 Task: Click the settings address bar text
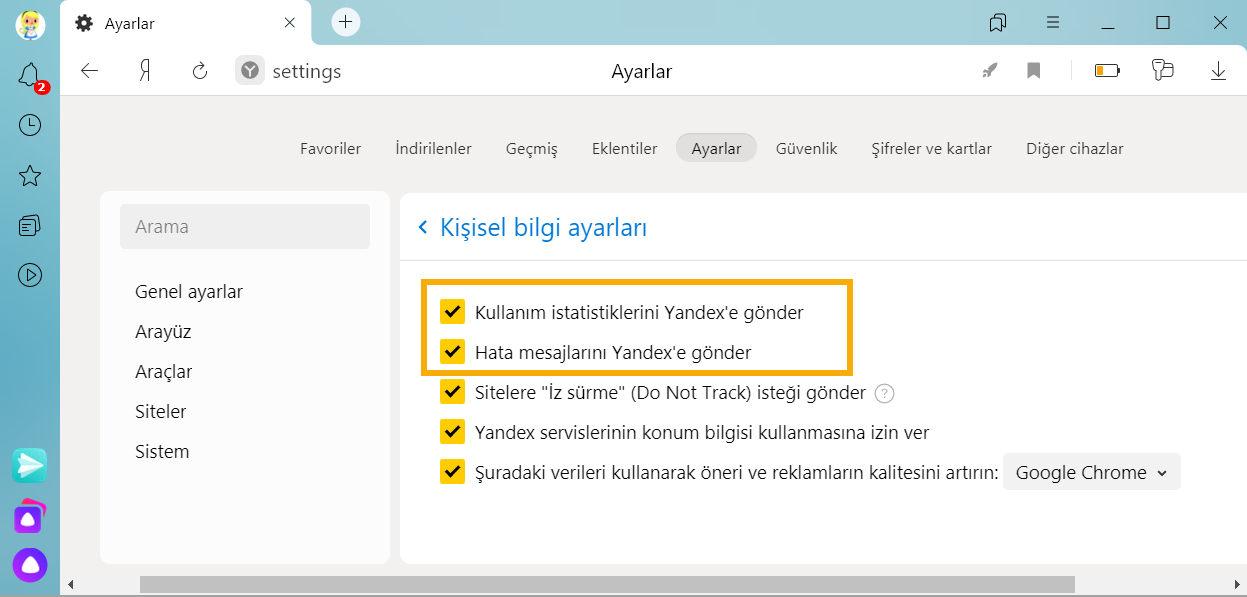click(307, 71)
